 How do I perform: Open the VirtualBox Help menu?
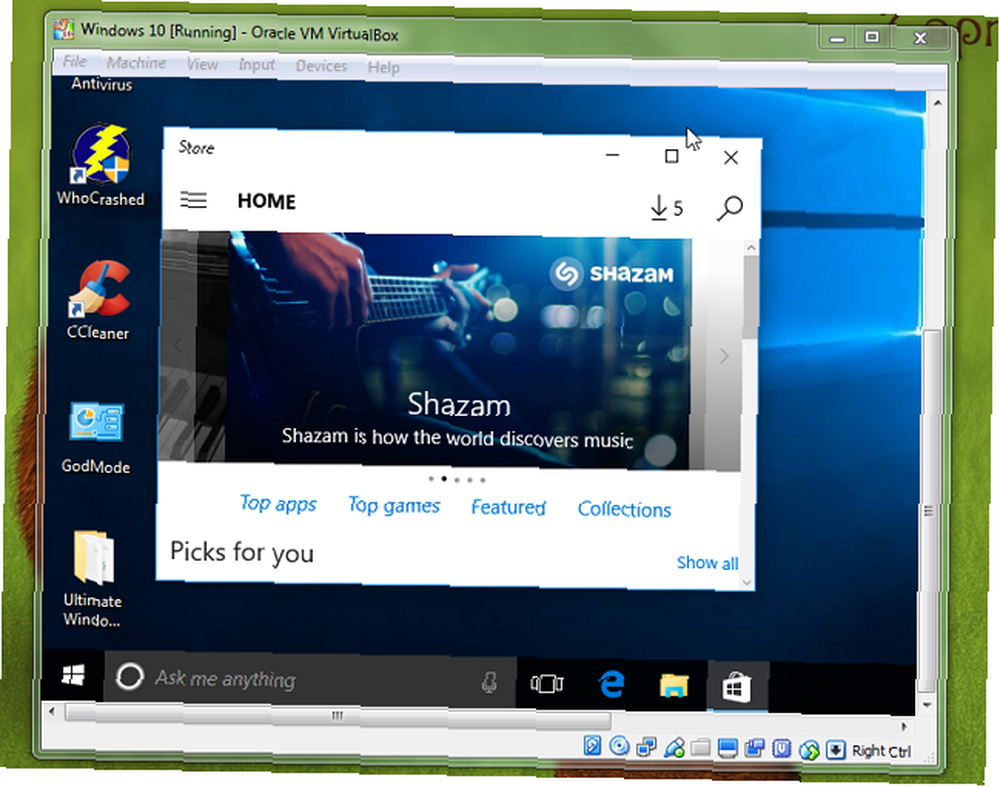point(383,67)
